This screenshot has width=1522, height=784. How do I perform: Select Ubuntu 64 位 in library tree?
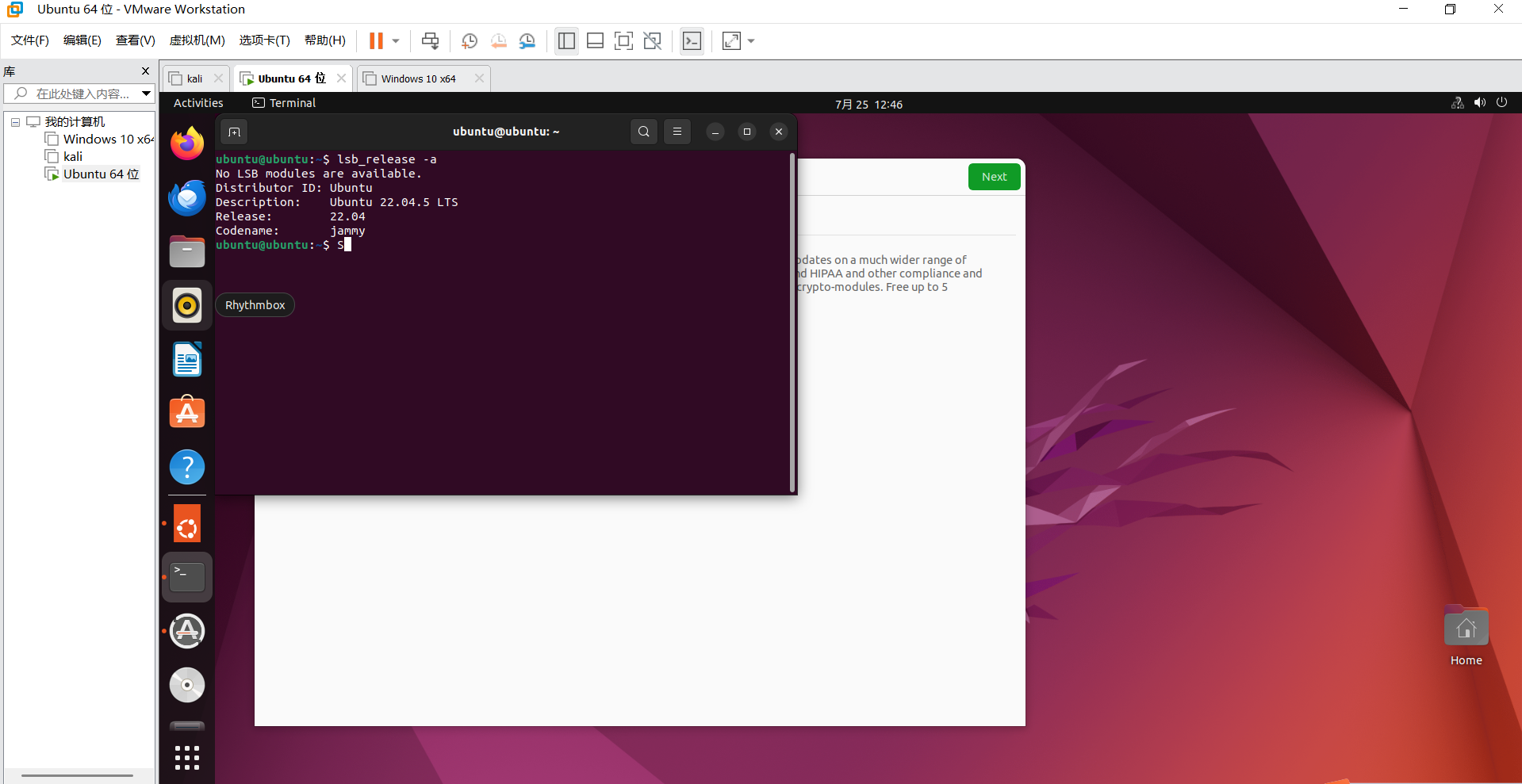tap(93, 174)
